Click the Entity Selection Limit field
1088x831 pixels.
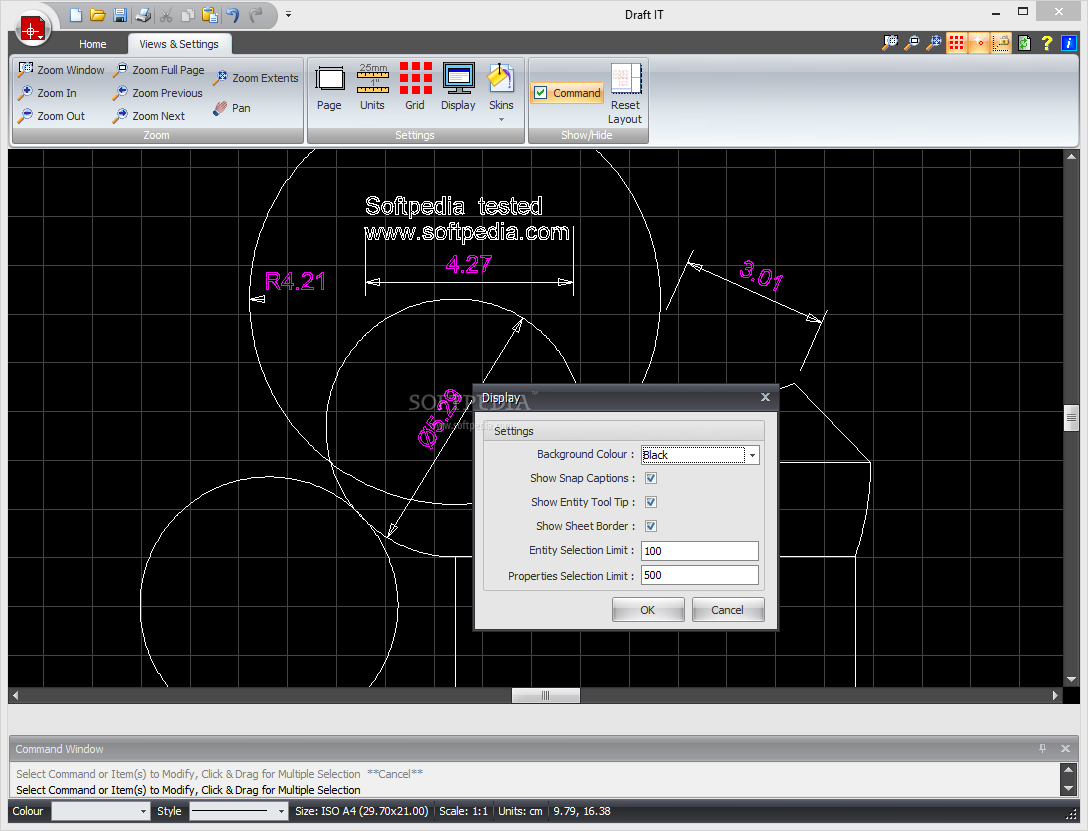click(x=699, y=551)
